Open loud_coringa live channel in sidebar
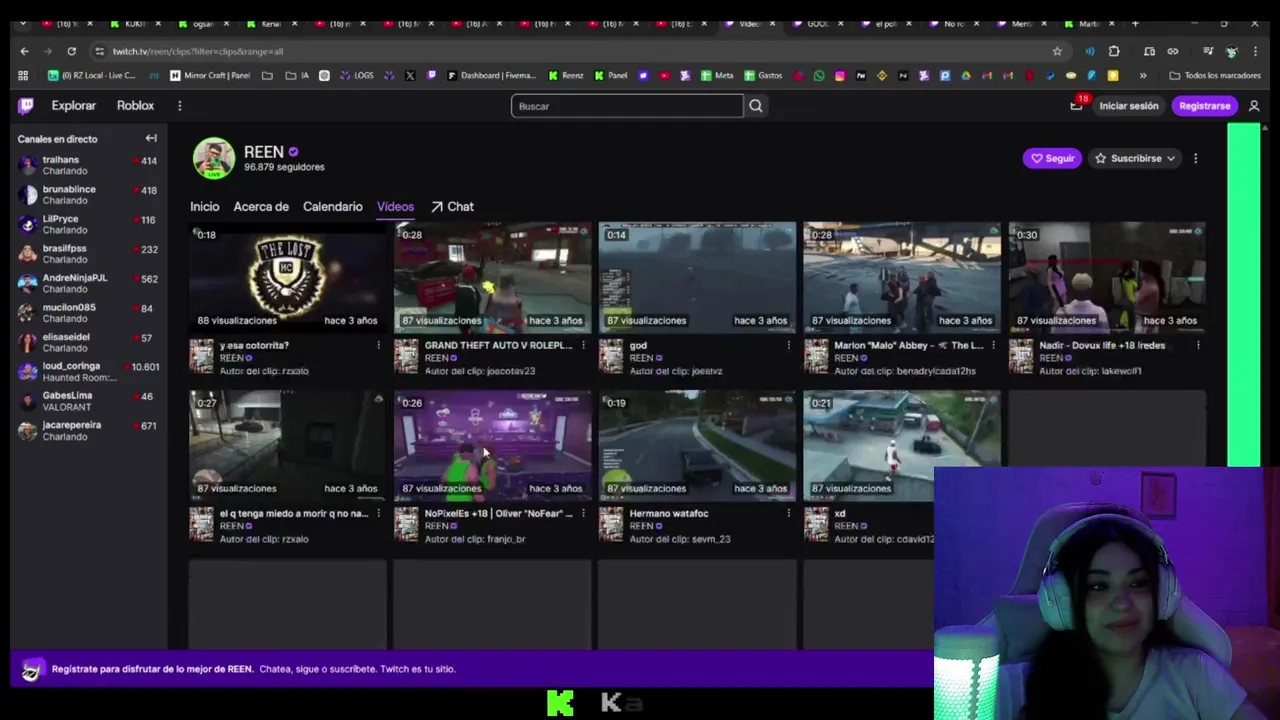Image resolution: width=1280 pixels, height=720 pixels. (x=87, y=372)
